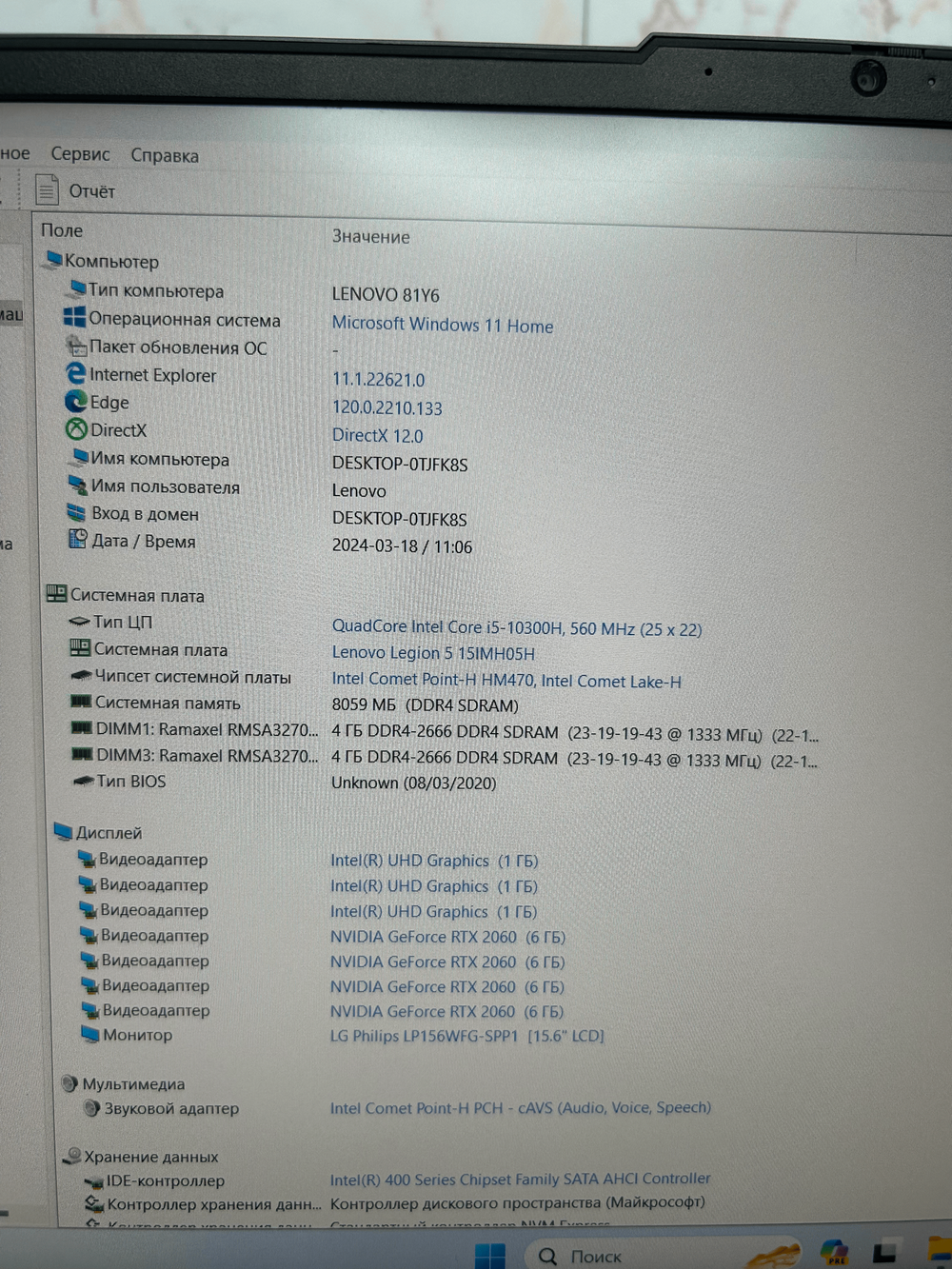Open the Справка menu
The height and width of the screenshot is (1269, 952).
164,154
